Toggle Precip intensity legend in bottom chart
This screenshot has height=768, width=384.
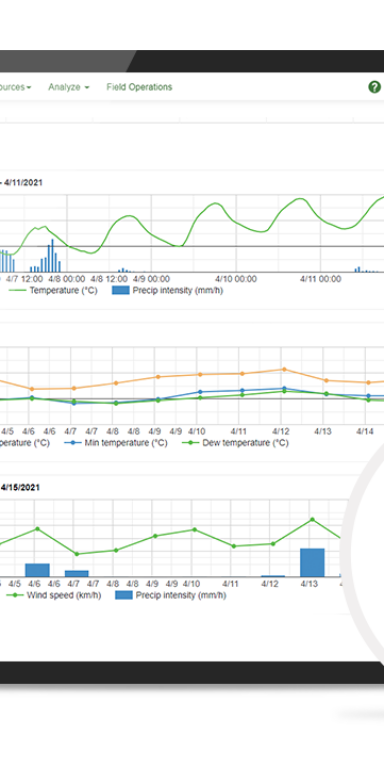[x=171, y=596]
